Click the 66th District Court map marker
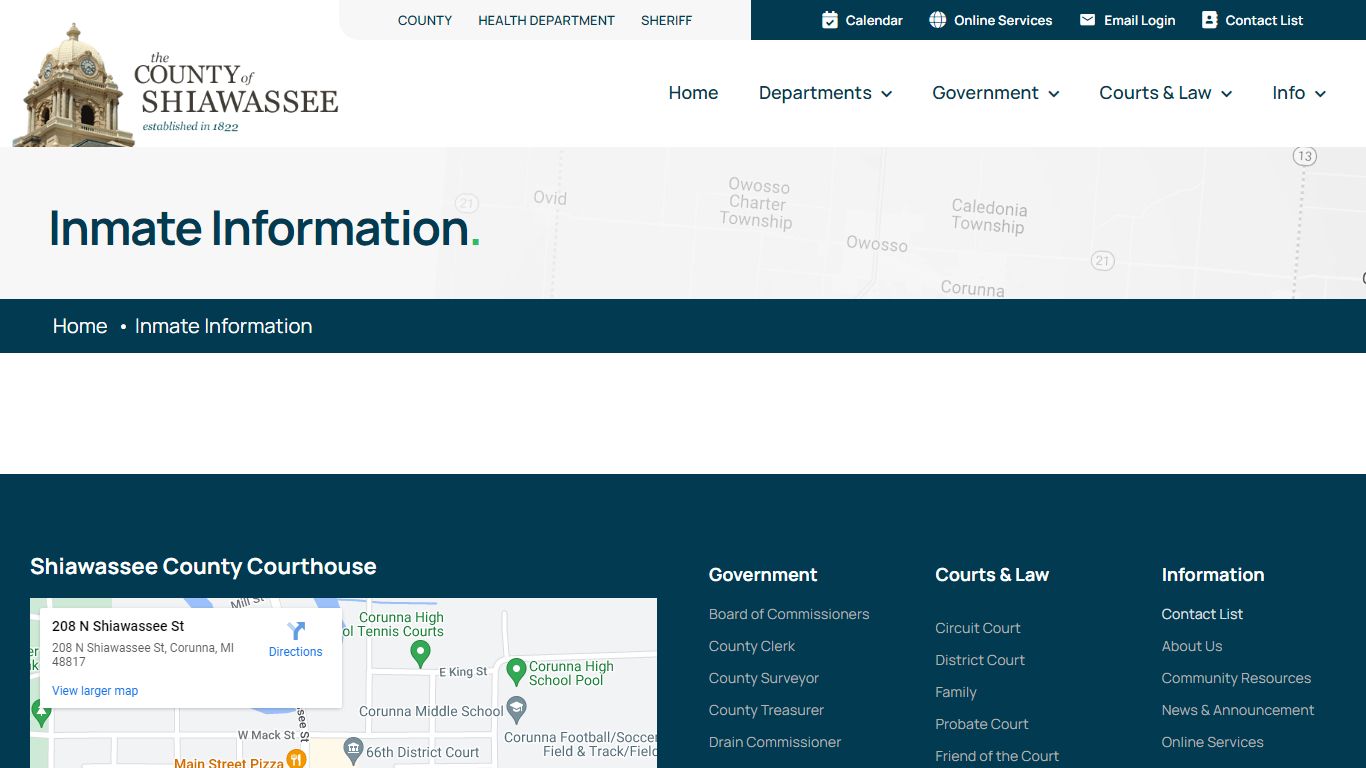Screen dimensions: 1366x768 (353, 750)
